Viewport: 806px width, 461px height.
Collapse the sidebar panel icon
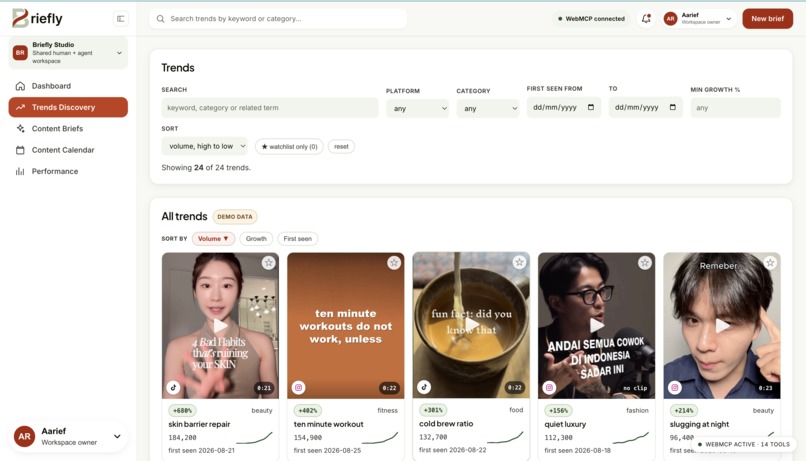click(x=121, y=19)
